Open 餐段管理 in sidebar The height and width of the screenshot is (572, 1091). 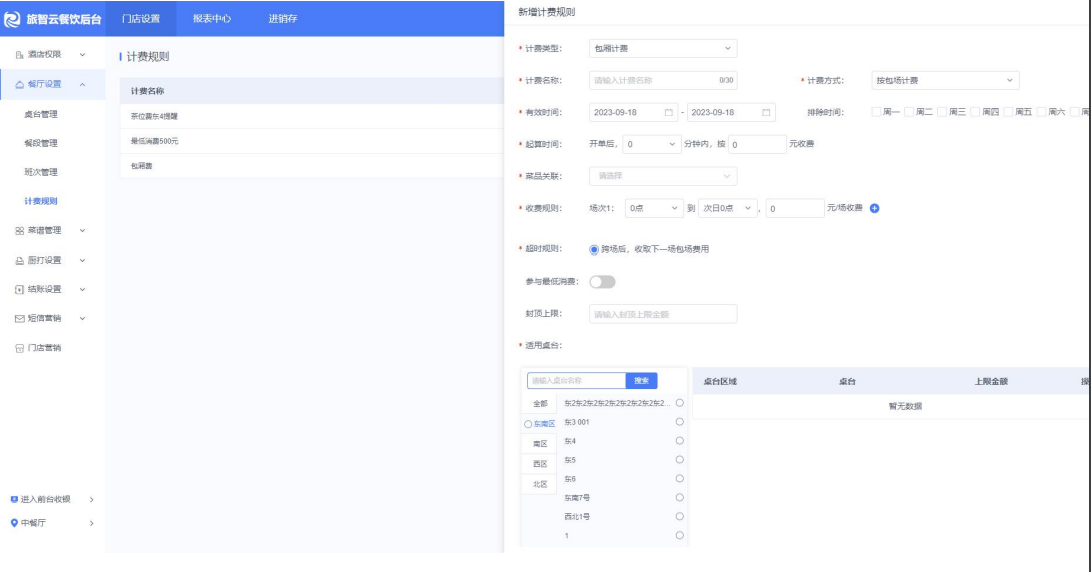coord(40,143)
